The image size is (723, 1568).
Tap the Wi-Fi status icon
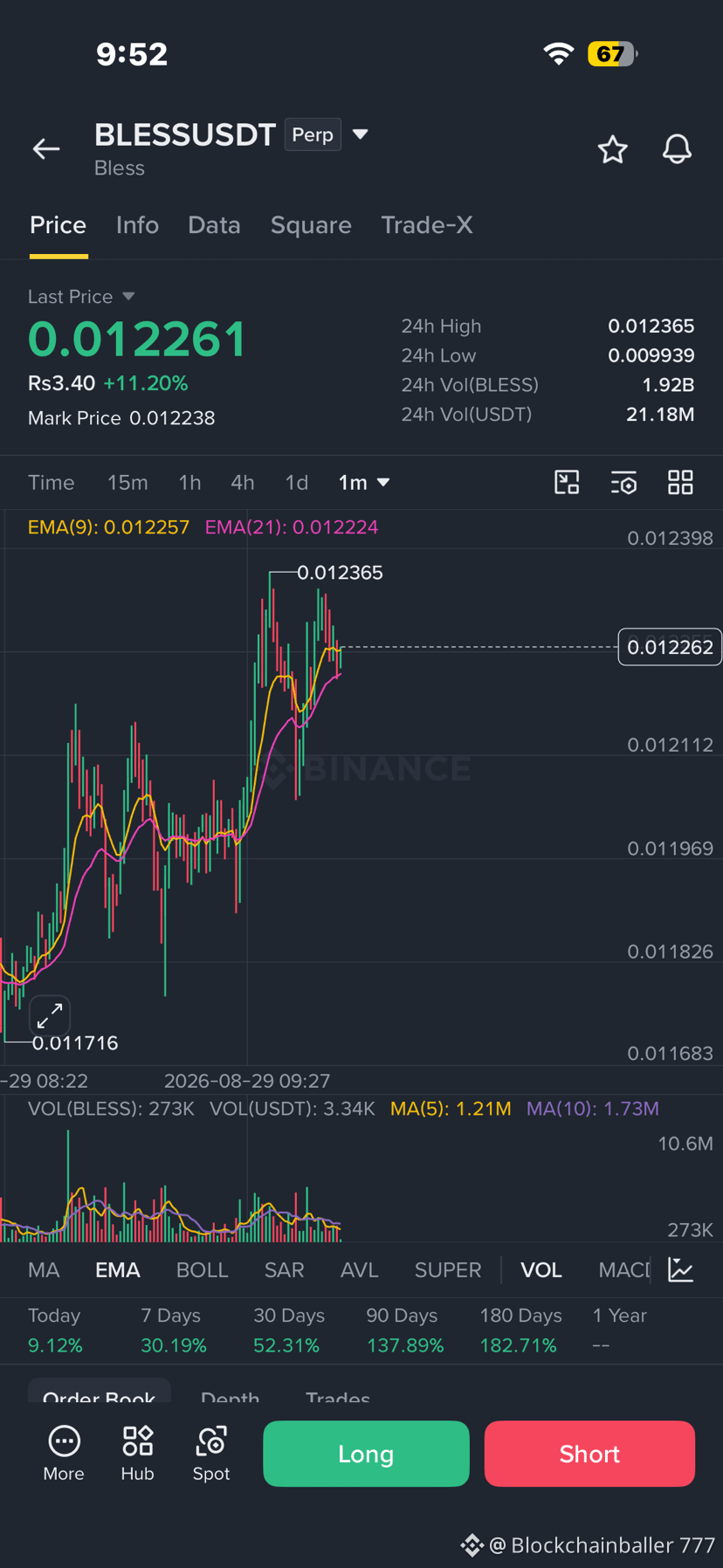558,53
